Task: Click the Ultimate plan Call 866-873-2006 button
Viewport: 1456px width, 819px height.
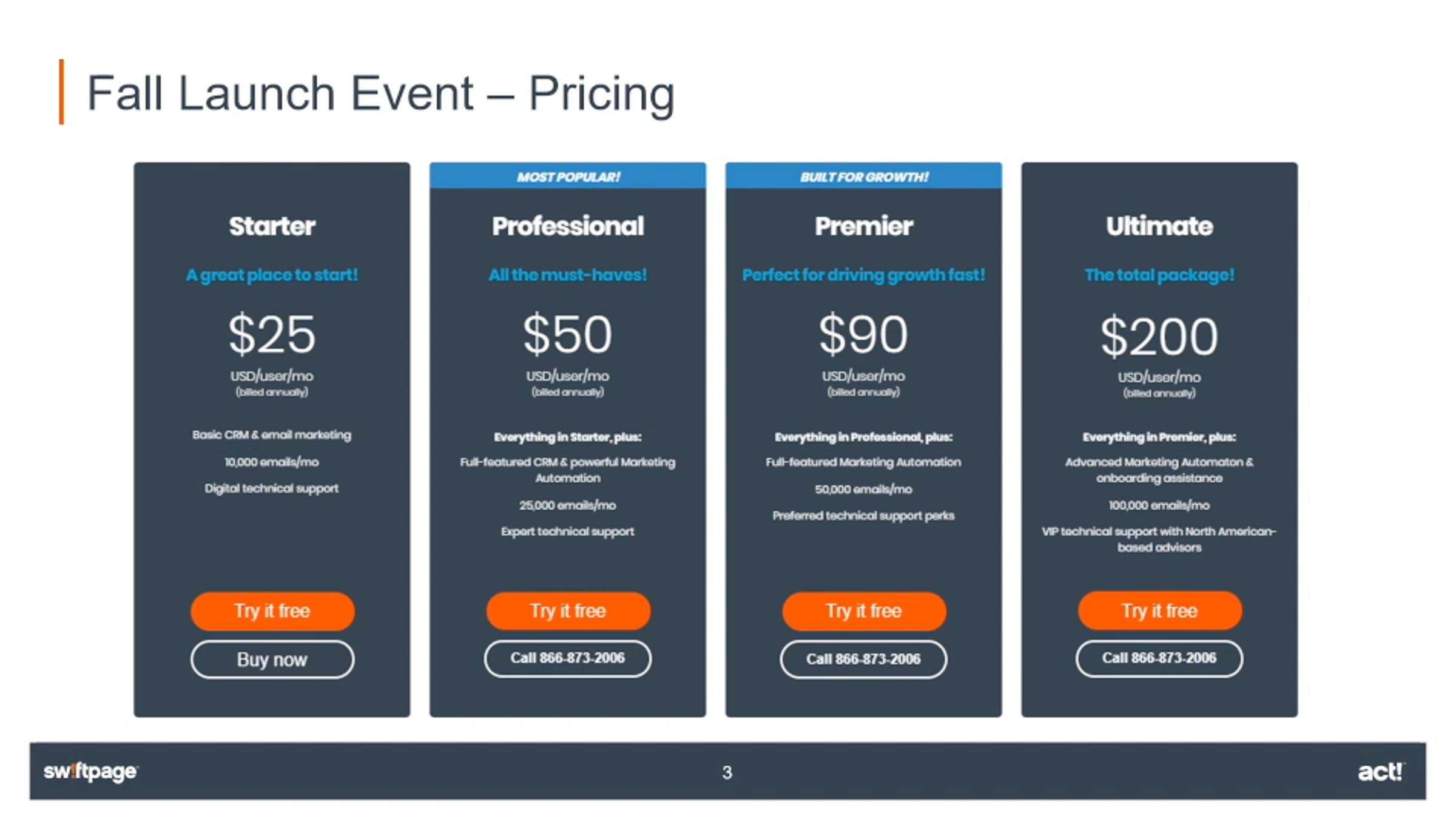Action: 1159,658
